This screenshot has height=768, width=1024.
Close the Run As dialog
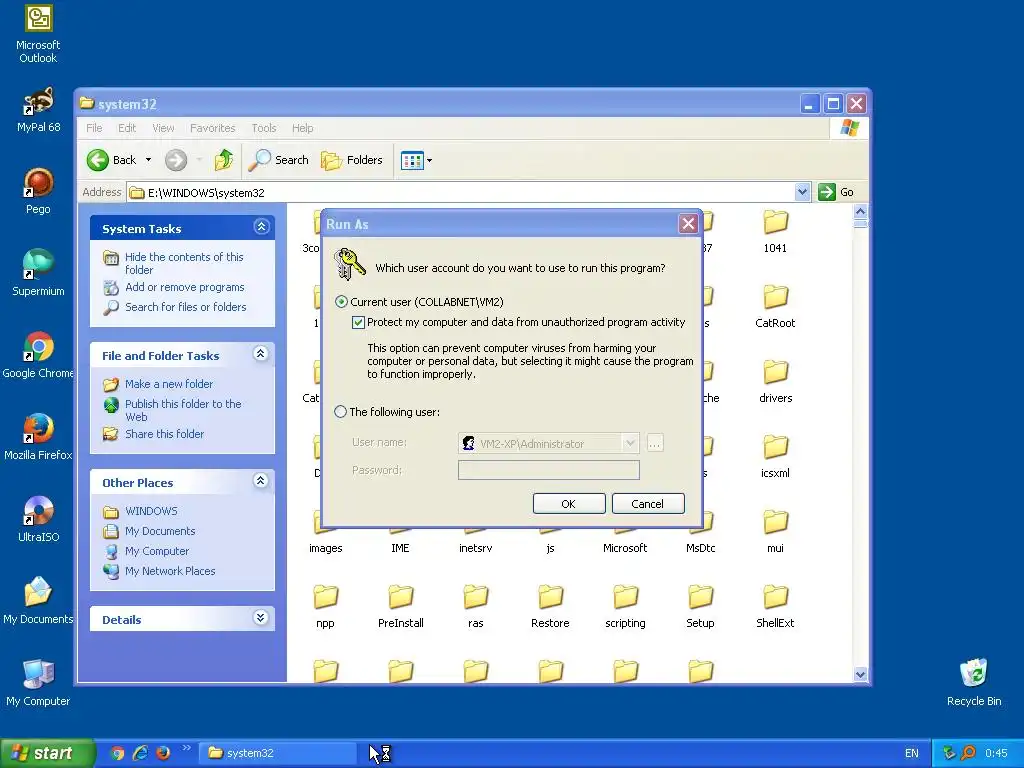click(688, 224)
